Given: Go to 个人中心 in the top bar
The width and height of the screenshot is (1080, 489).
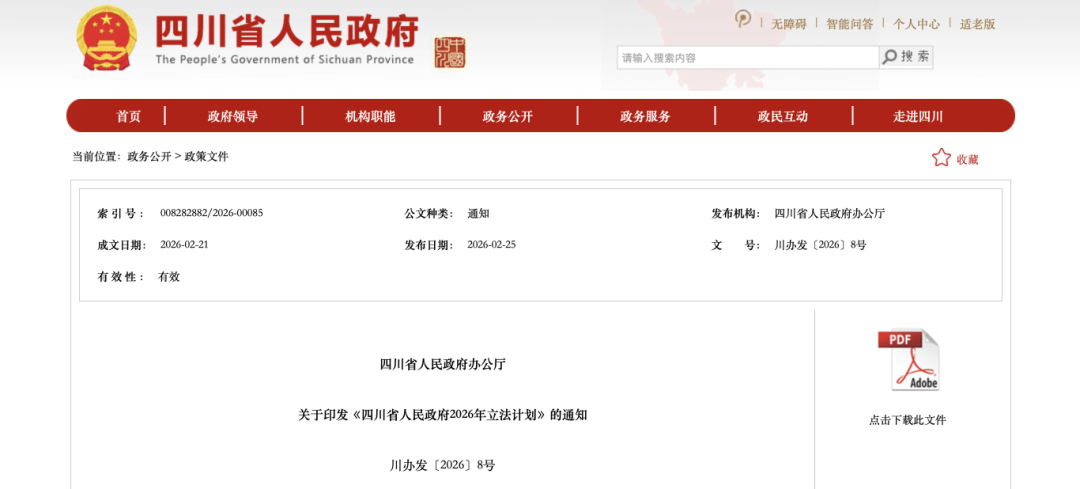Looking at the screenshot, I should coord(916,24).
